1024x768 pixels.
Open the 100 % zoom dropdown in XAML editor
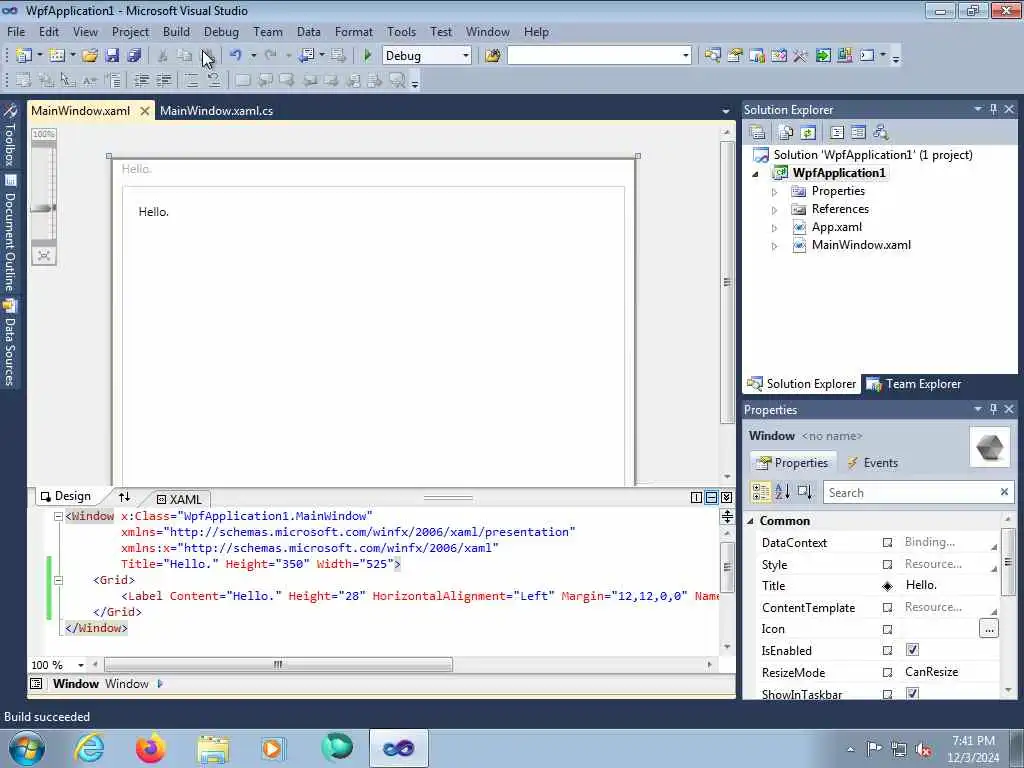pos(81,665)
